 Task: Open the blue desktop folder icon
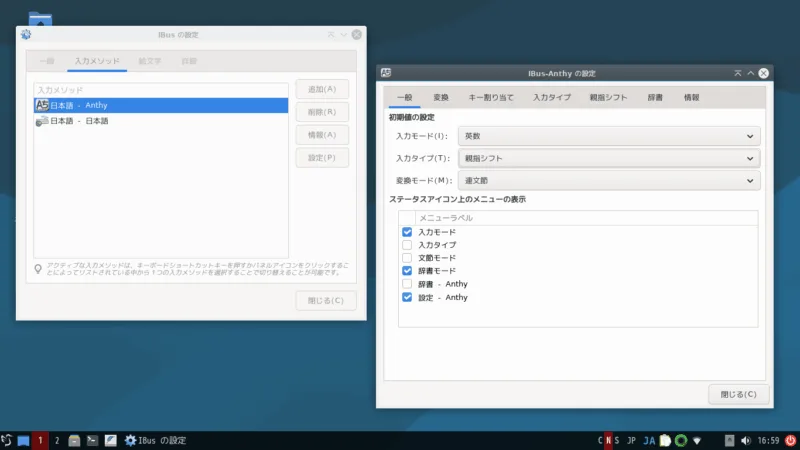[41, 19]
